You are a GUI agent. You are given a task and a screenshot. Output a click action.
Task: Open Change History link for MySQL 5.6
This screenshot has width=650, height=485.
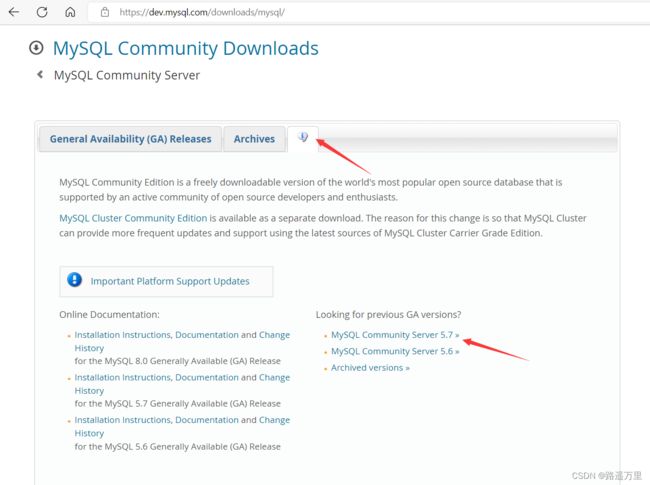[274, 420]
